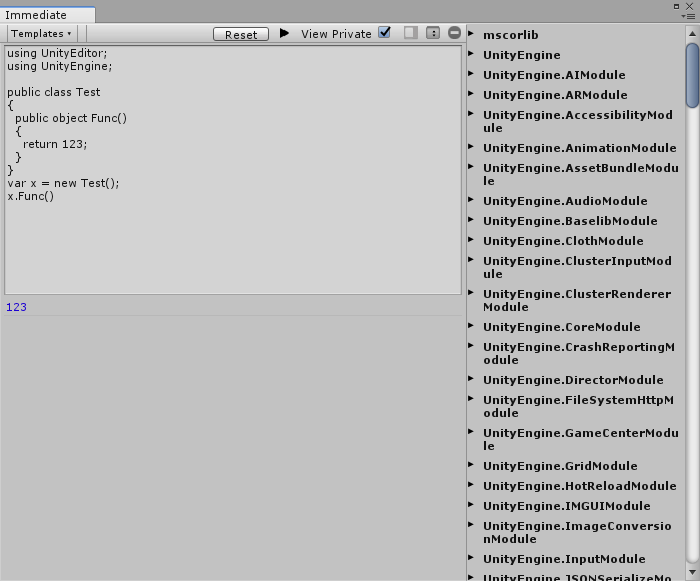The image size is (700, 581).
Task: Select UnityEngine.HotReloadModule entry
Action: 579,486
